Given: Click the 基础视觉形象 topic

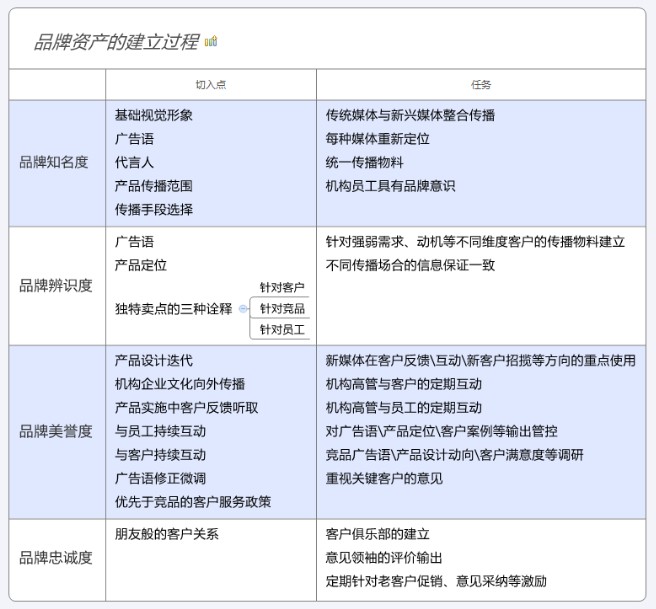Looking at the screenshot, I should pos(154,115).
